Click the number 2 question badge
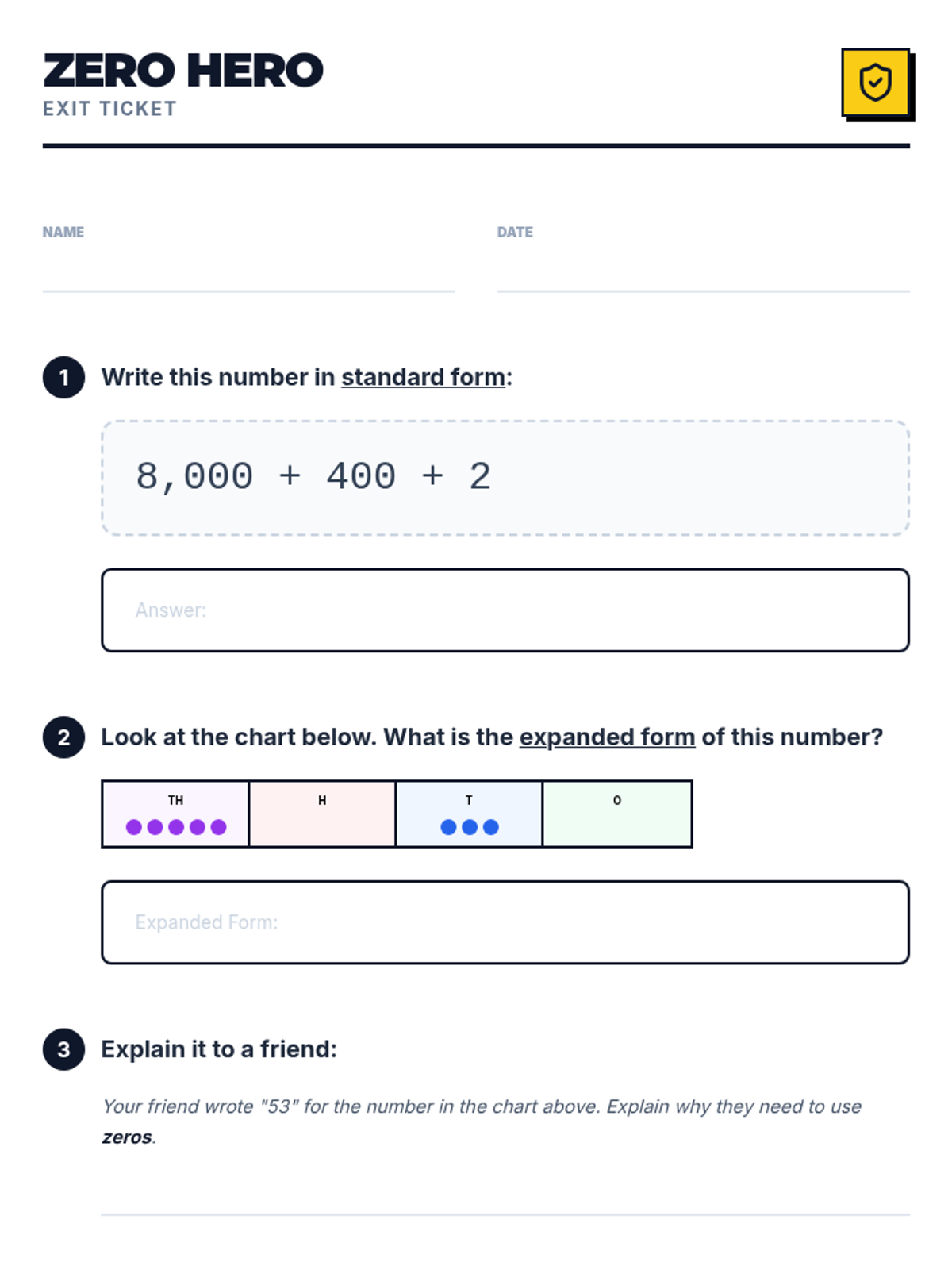952x1270 pixels. click(63, 737)
